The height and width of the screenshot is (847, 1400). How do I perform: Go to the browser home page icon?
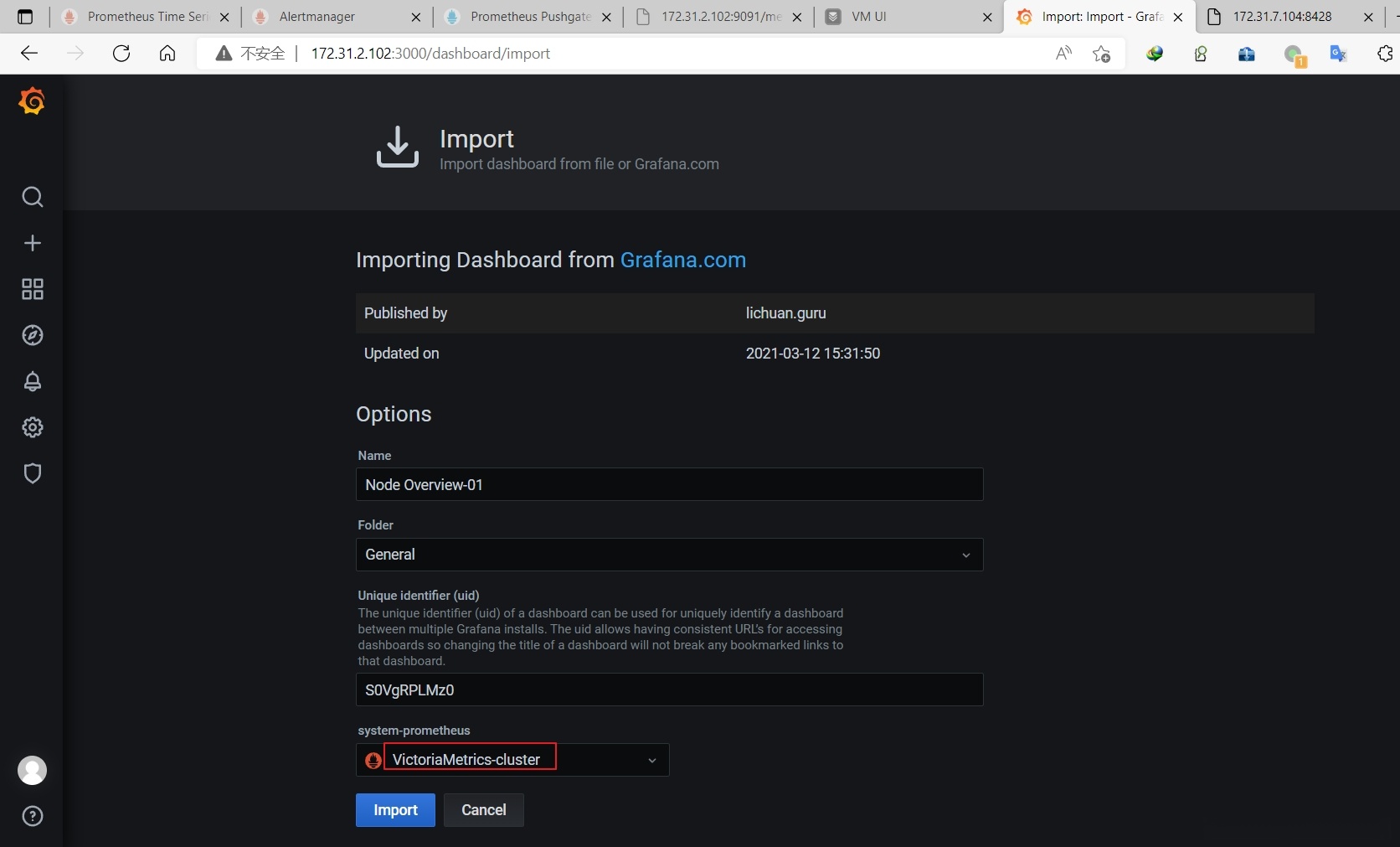coord(167,54)
